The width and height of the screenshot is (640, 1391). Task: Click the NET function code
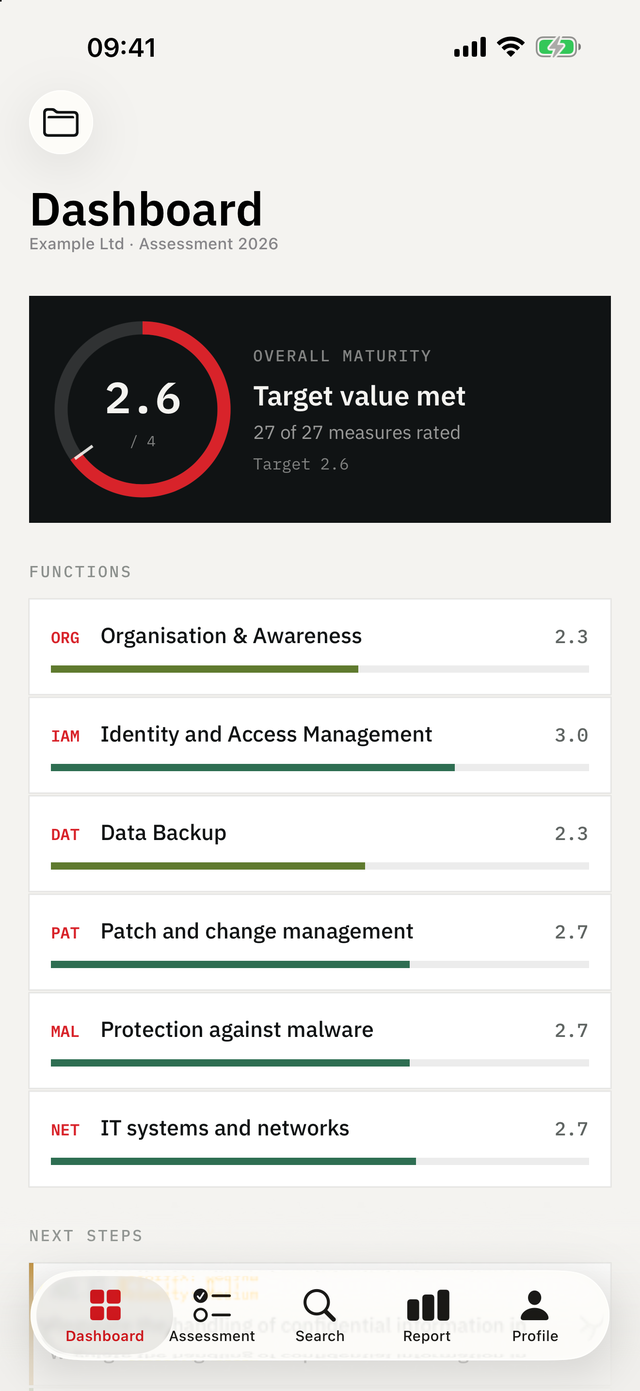[x=65, y=1130]
